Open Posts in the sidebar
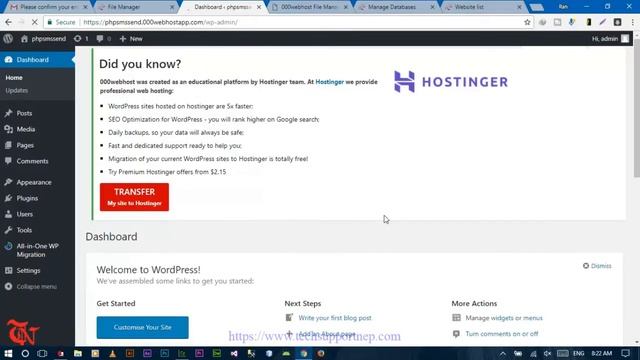Image resolution: width=640 pixels, height=360 pixels. click(x=24, y=113)
